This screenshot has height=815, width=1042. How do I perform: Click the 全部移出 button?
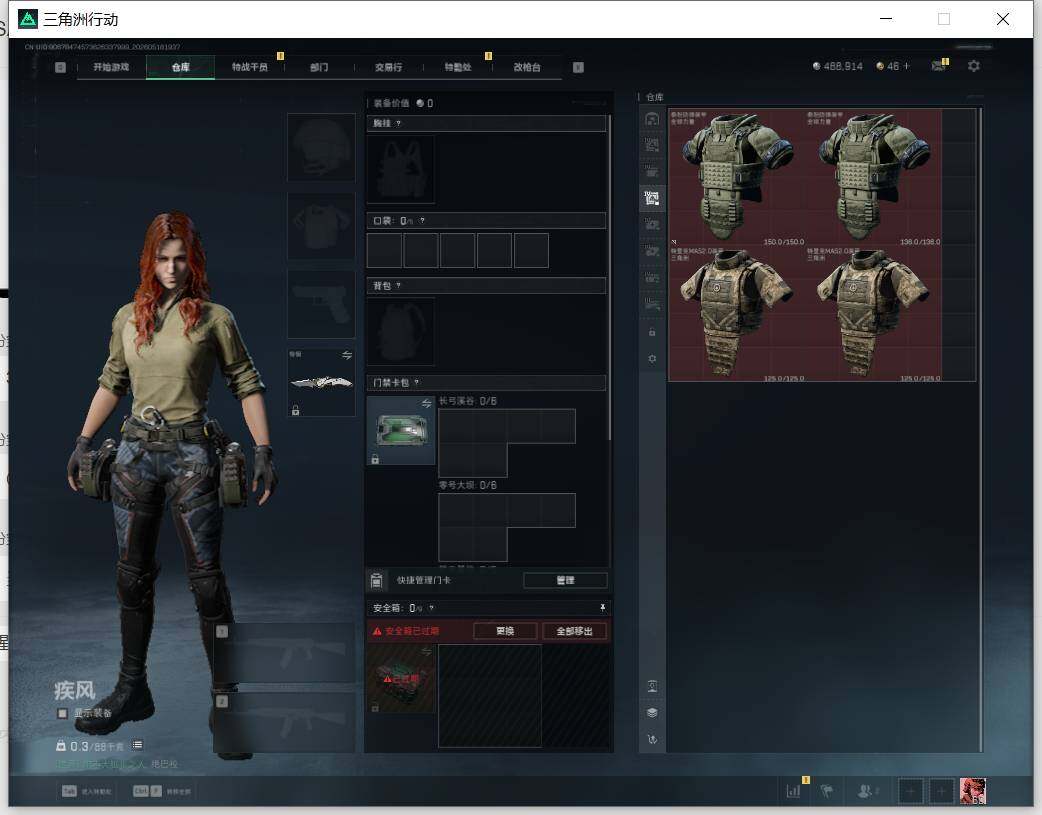tap(574, 631)
